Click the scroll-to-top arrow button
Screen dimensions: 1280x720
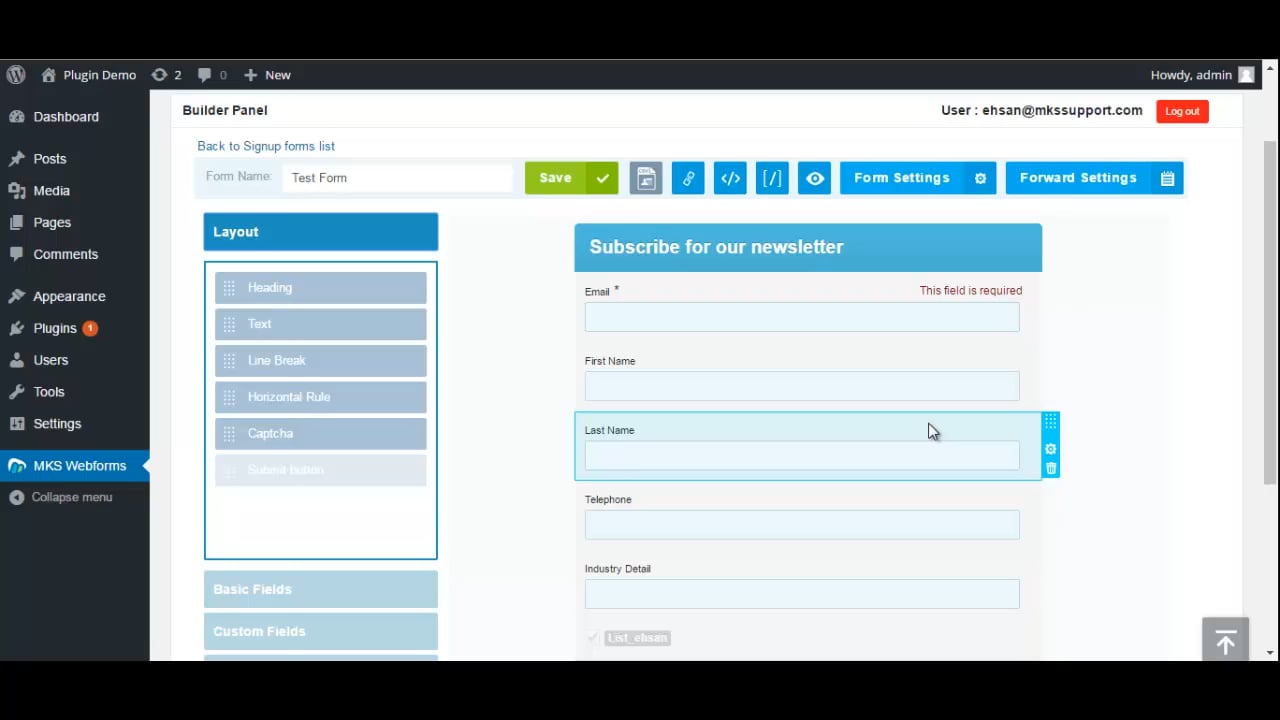click(x=1226, y=642)
